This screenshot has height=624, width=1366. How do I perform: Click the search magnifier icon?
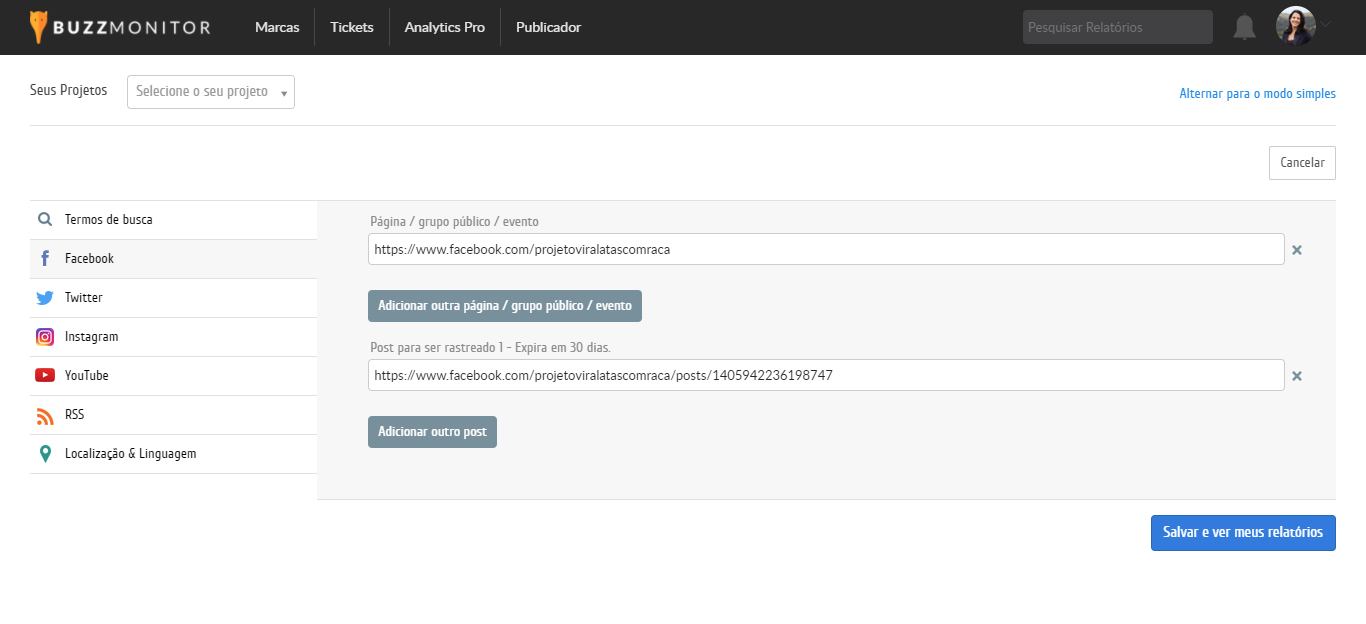[x=45, y=220]
